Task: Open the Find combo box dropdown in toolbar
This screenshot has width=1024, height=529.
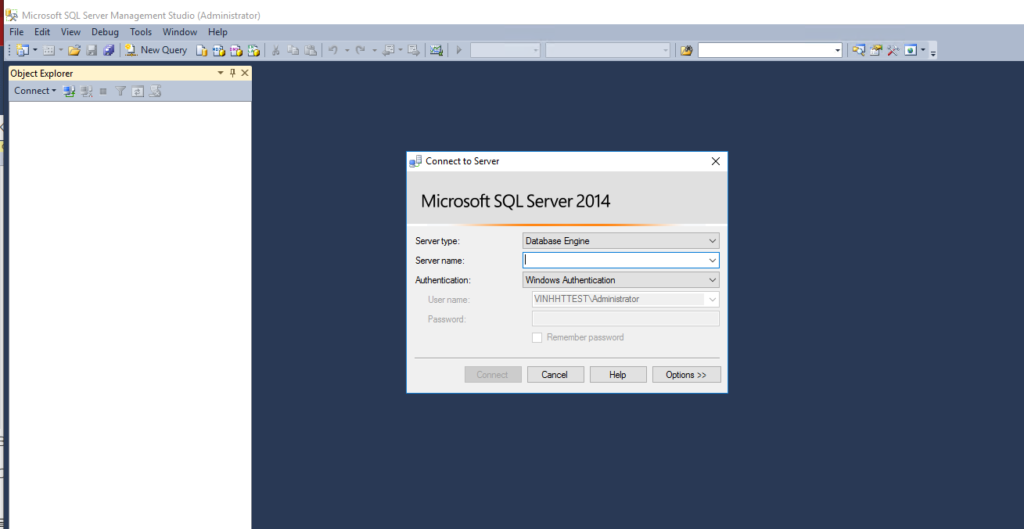Action: click(837, 50)
